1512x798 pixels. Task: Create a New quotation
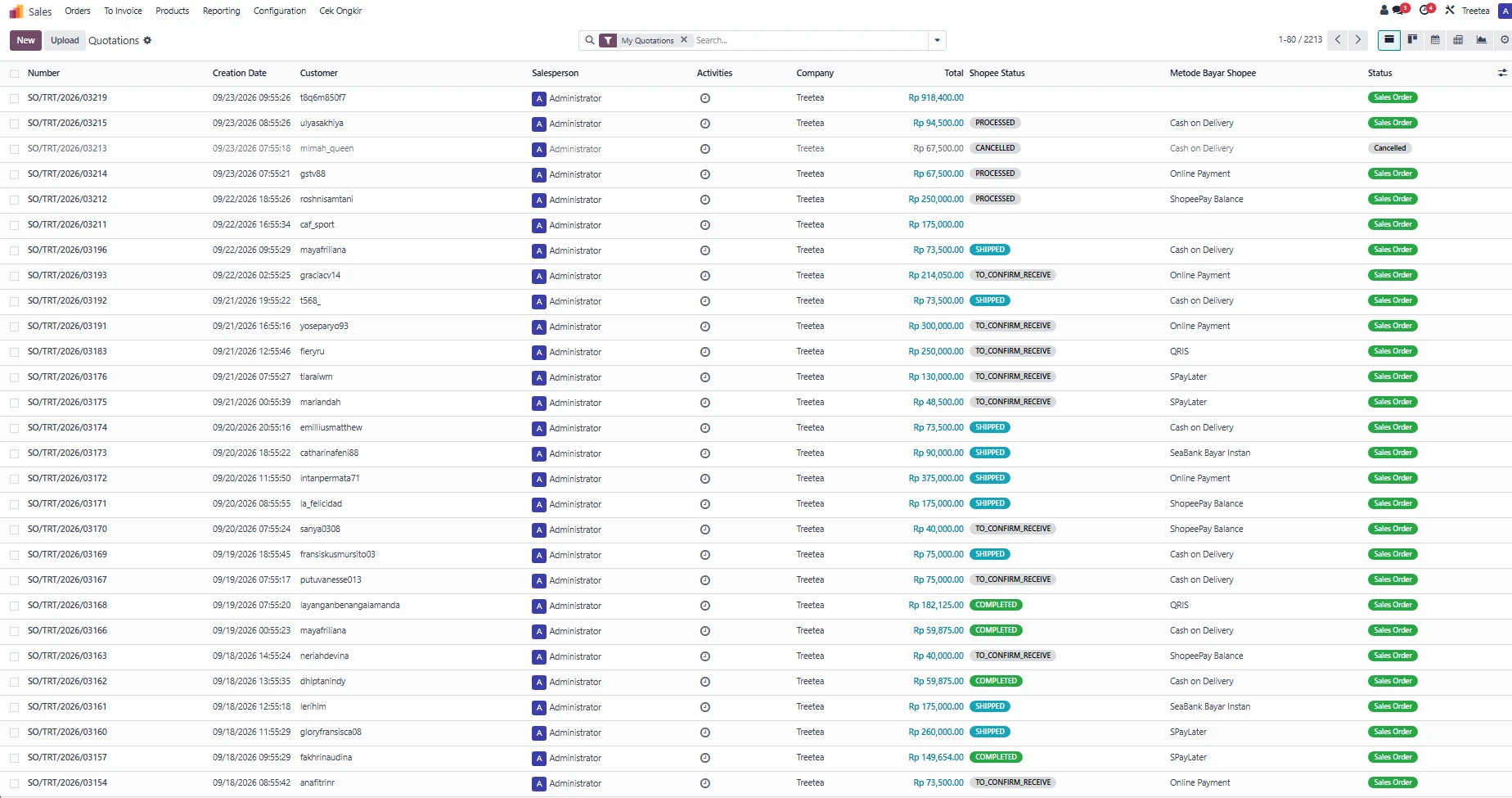coord(25,40)
